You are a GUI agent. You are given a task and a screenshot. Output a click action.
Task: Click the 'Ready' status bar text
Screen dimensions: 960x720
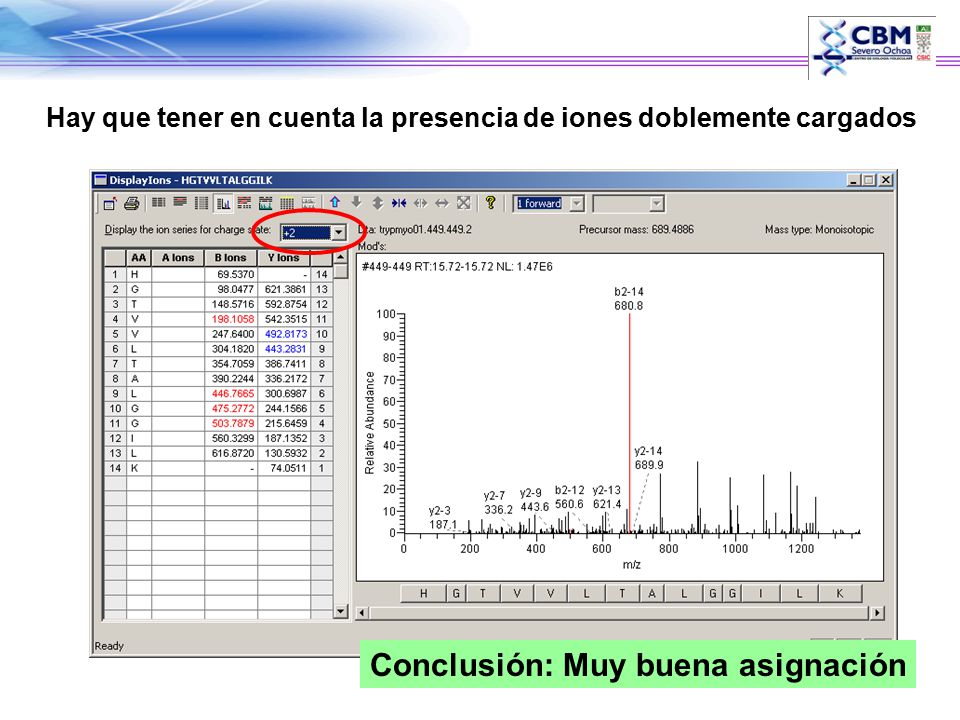click(109, 646)
